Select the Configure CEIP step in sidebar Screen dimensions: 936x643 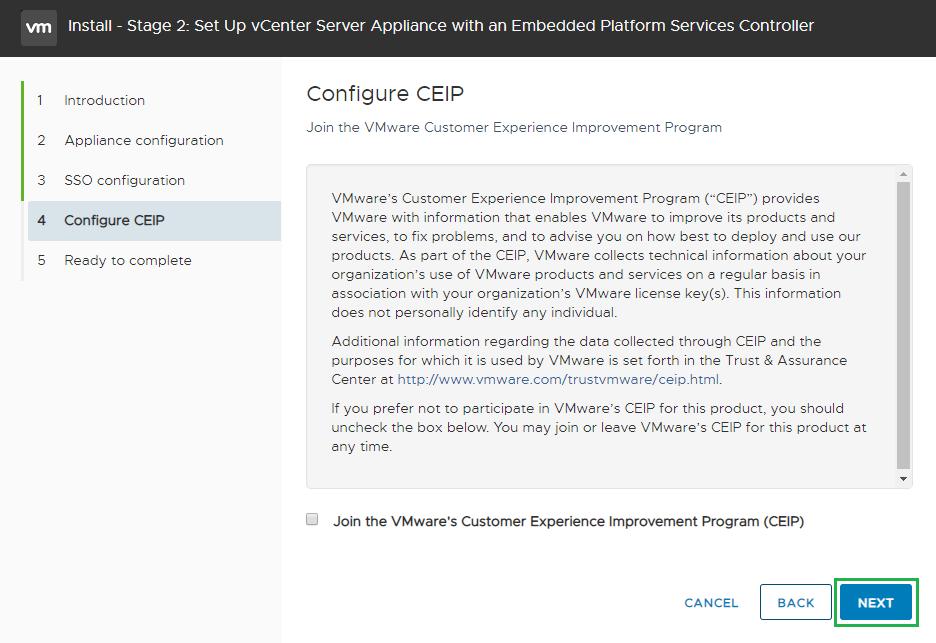pyautogui.click(x=114, y=220)
